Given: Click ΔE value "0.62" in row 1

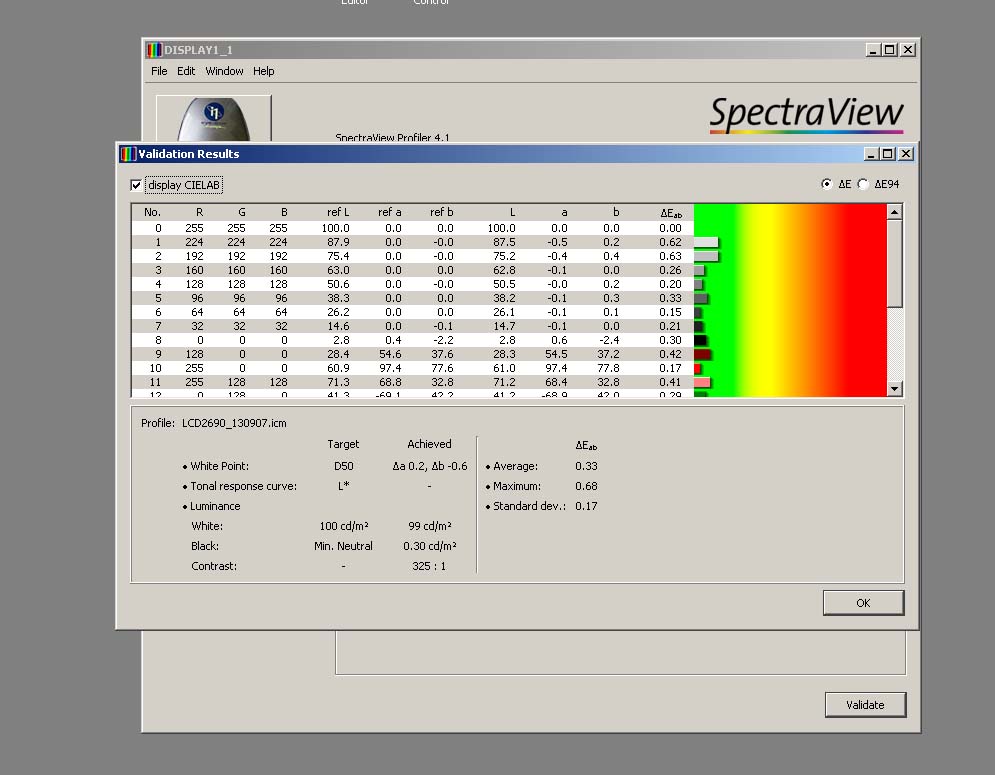Looking at the screenshot, I should click(x=670, y=242).
